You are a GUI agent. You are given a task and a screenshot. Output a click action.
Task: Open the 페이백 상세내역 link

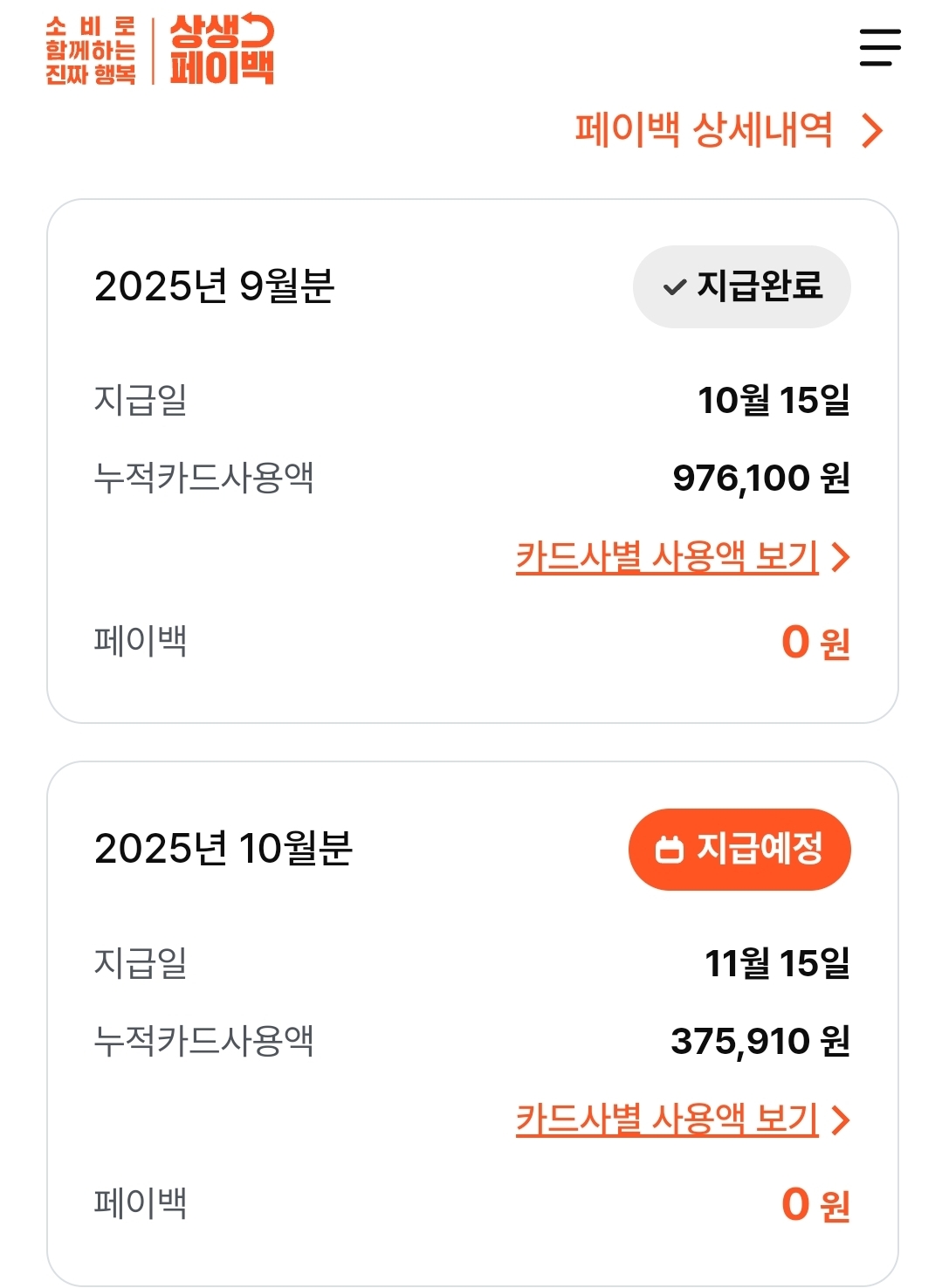[704, 131]
